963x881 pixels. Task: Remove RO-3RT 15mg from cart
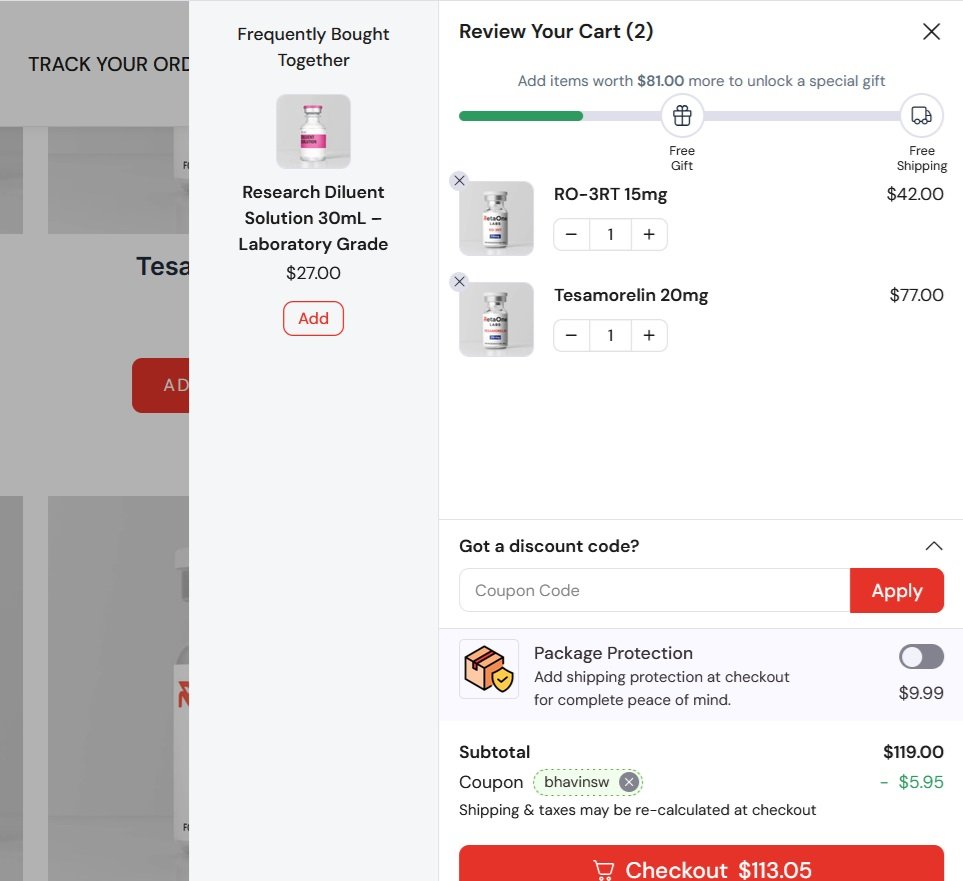point(459,181)
